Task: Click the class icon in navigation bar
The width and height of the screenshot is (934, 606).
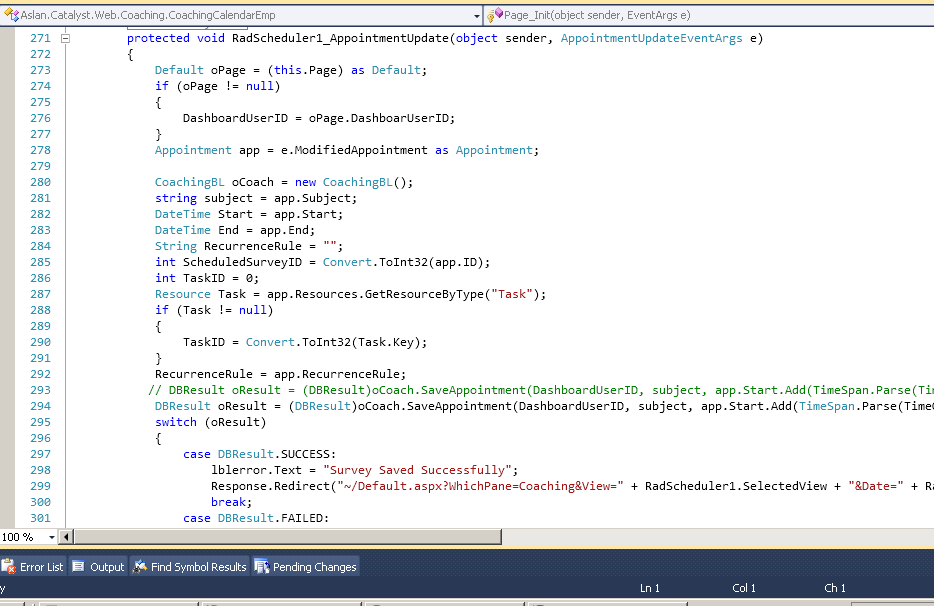Action: click(11, 15)
